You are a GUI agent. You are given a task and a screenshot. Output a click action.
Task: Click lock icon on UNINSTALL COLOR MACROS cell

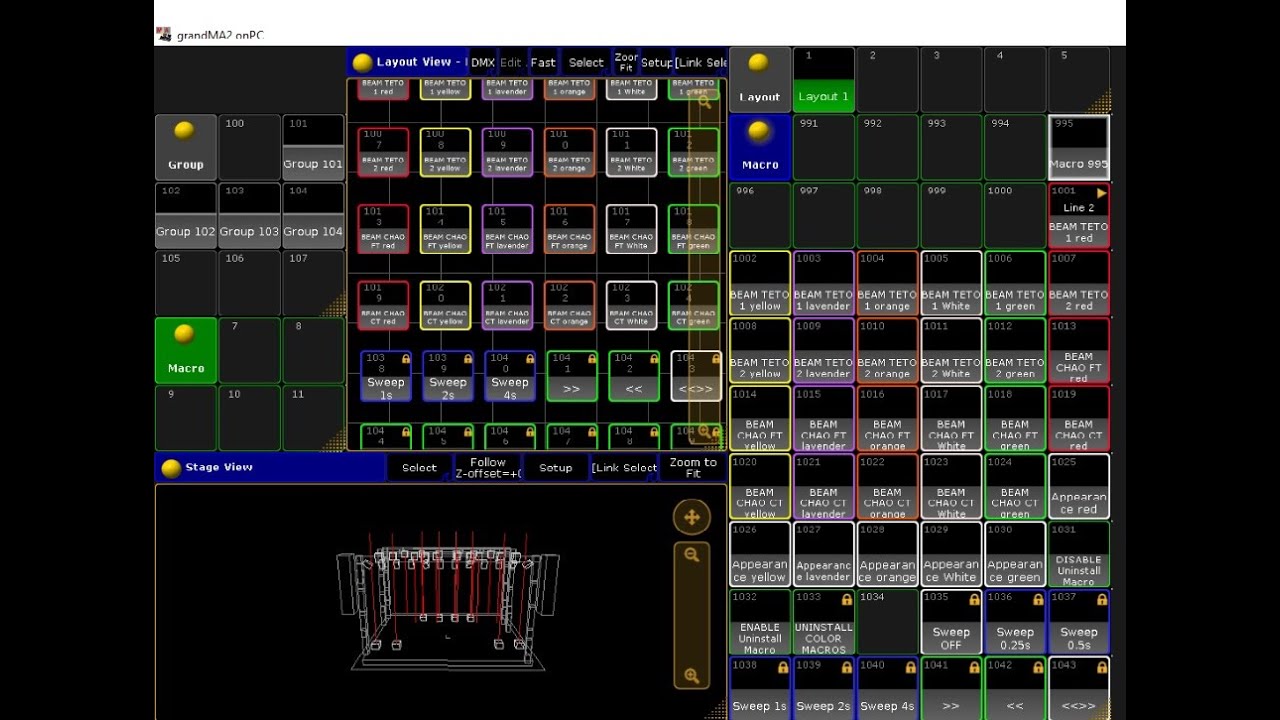point(846,600)
